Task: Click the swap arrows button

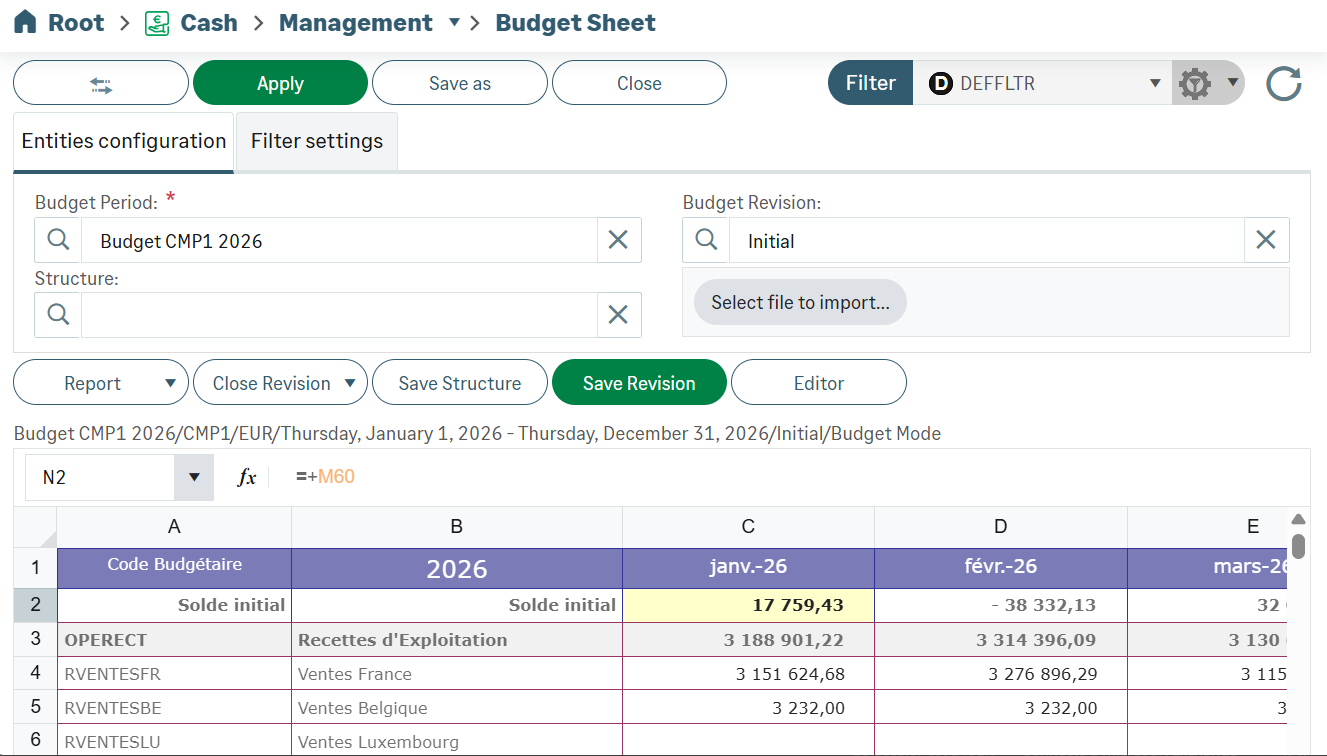Action: (x=101, y=84)
